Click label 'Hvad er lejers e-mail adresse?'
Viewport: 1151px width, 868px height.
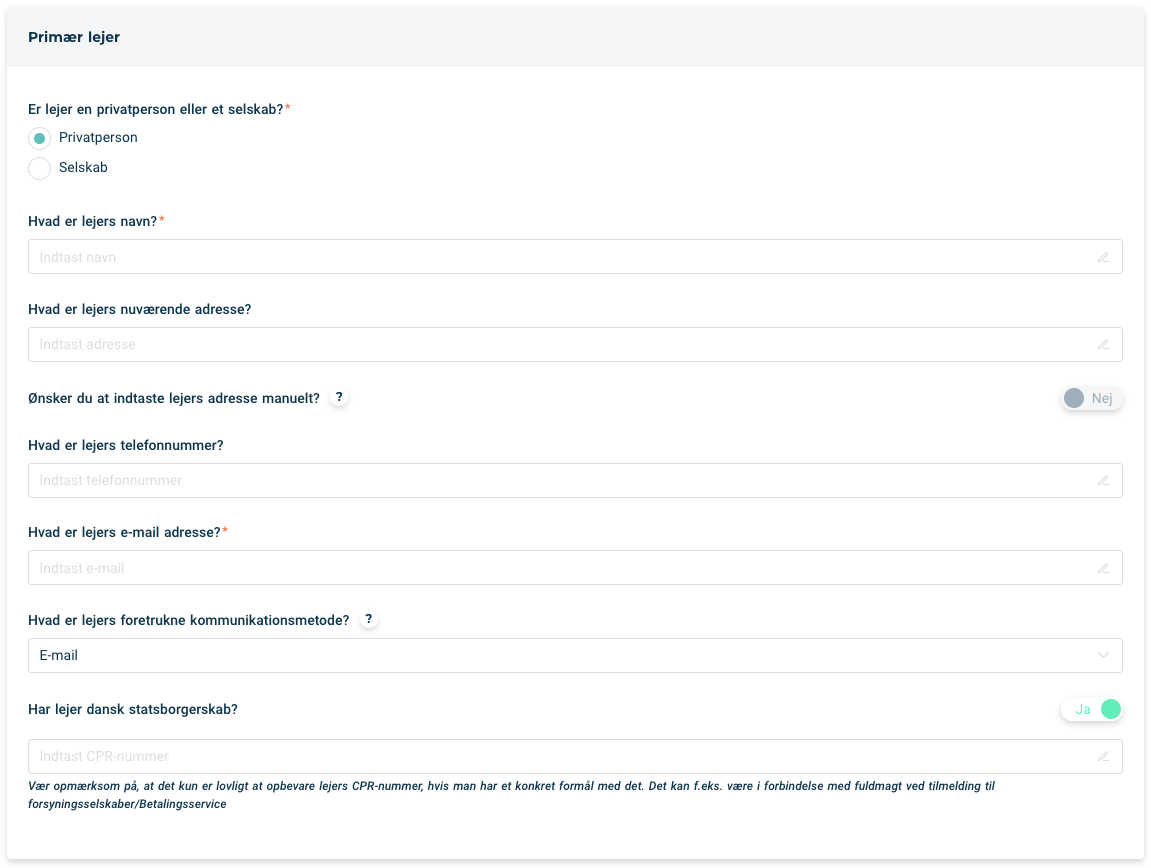(124, 532)
